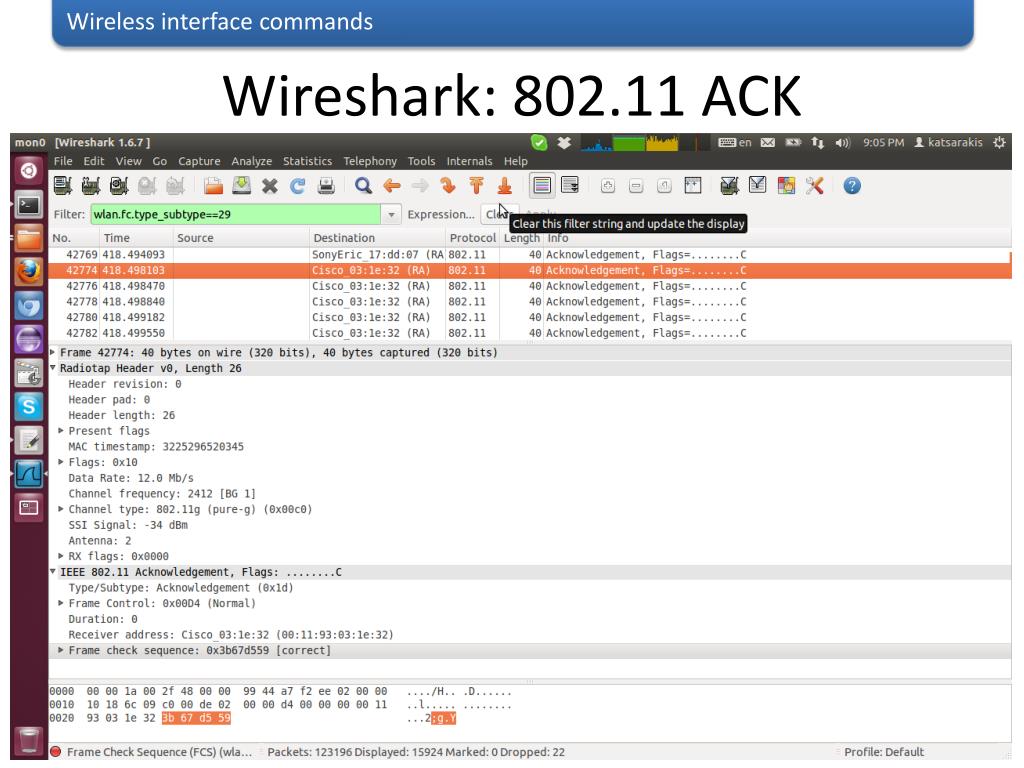Close the capture file X icon
Screen dimensions: 1024x768
pos(269,186)
